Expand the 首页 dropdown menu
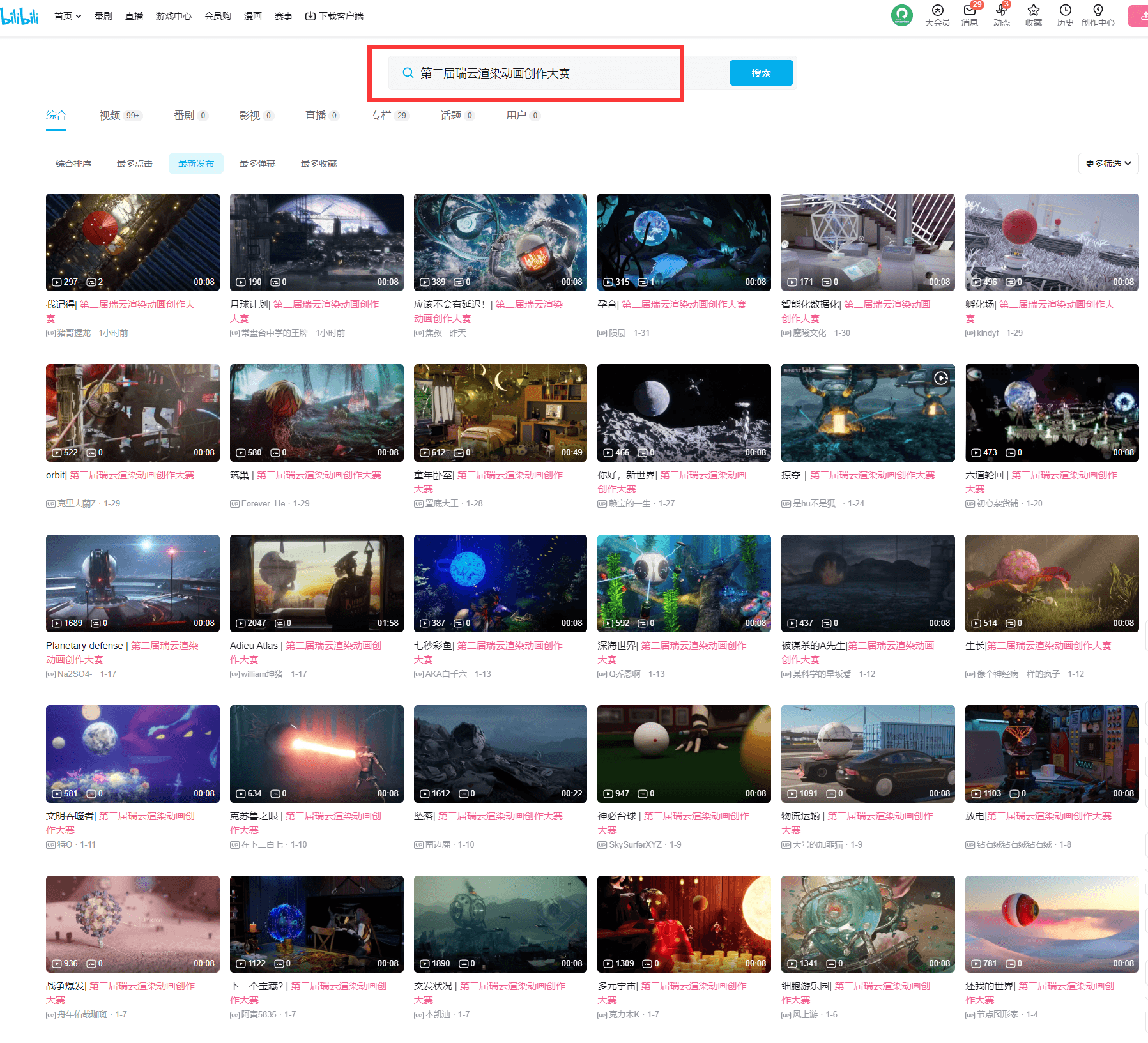 68,16
